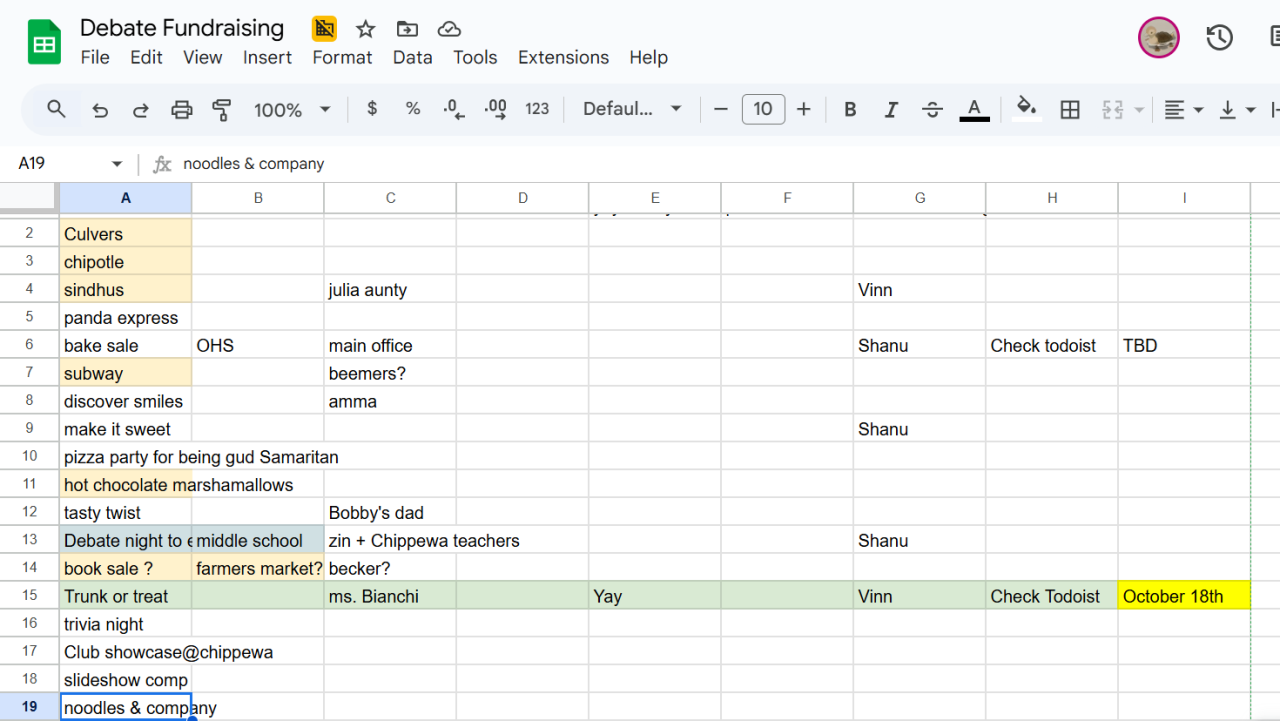This screenshot has width=1280, height=721.
Task: Search the menus with magnifier icon
Action: [x=56, y=109]
